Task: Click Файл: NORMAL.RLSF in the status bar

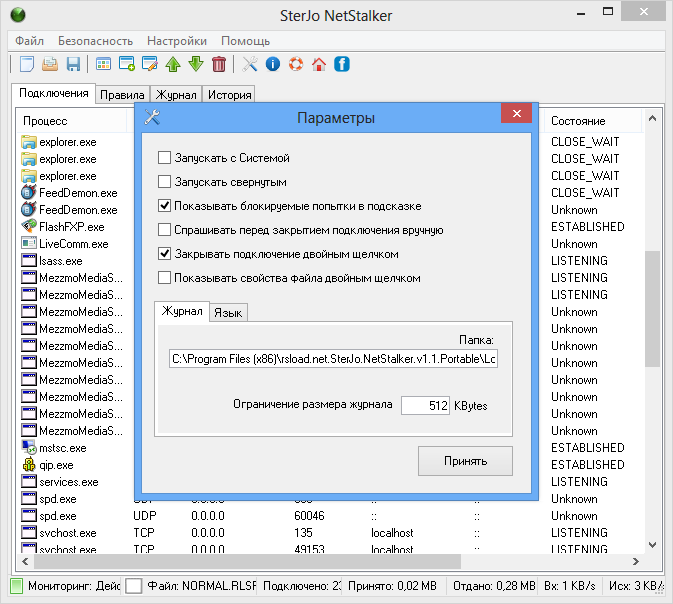Action: pos(202,586)
